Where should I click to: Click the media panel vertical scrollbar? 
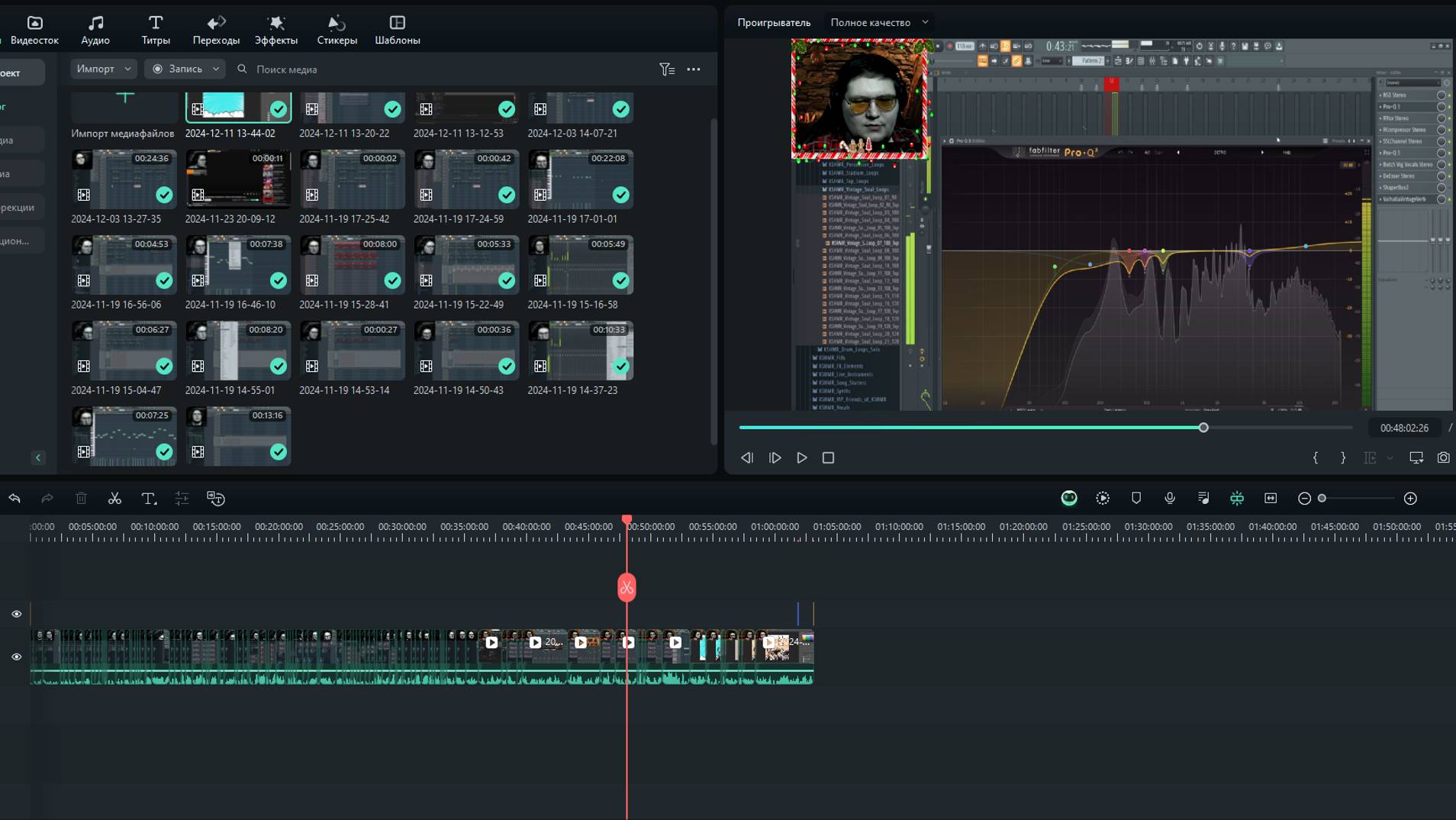click(x=714, y=281)
